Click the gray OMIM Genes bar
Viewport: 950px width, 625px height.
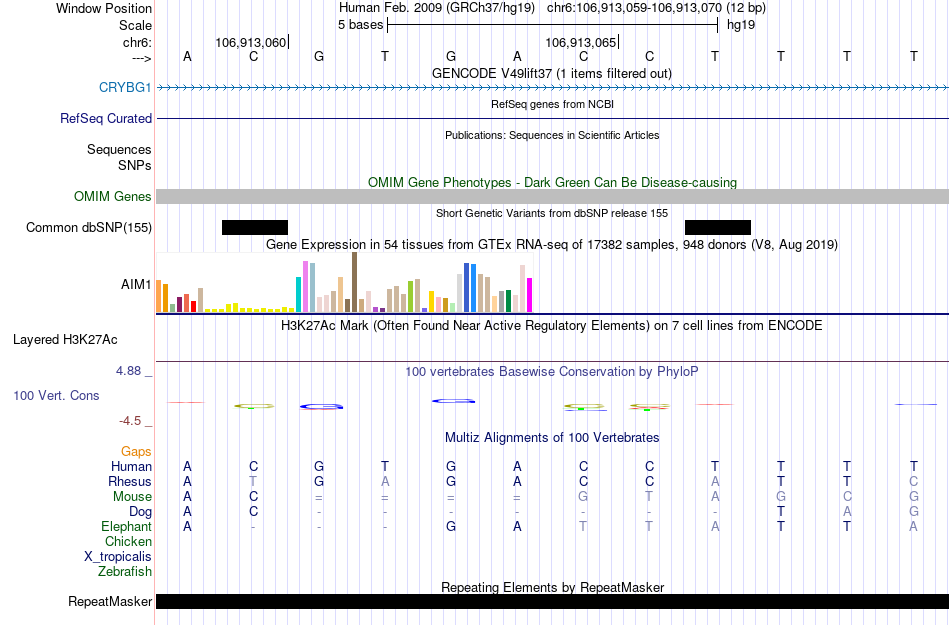pyautogui.click(x=552, y=196)
